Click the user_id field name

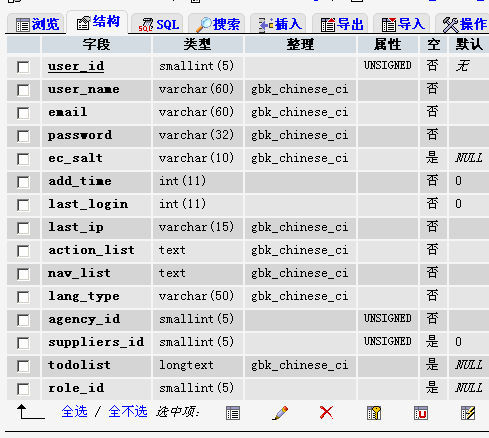click(x=76, y=66)
